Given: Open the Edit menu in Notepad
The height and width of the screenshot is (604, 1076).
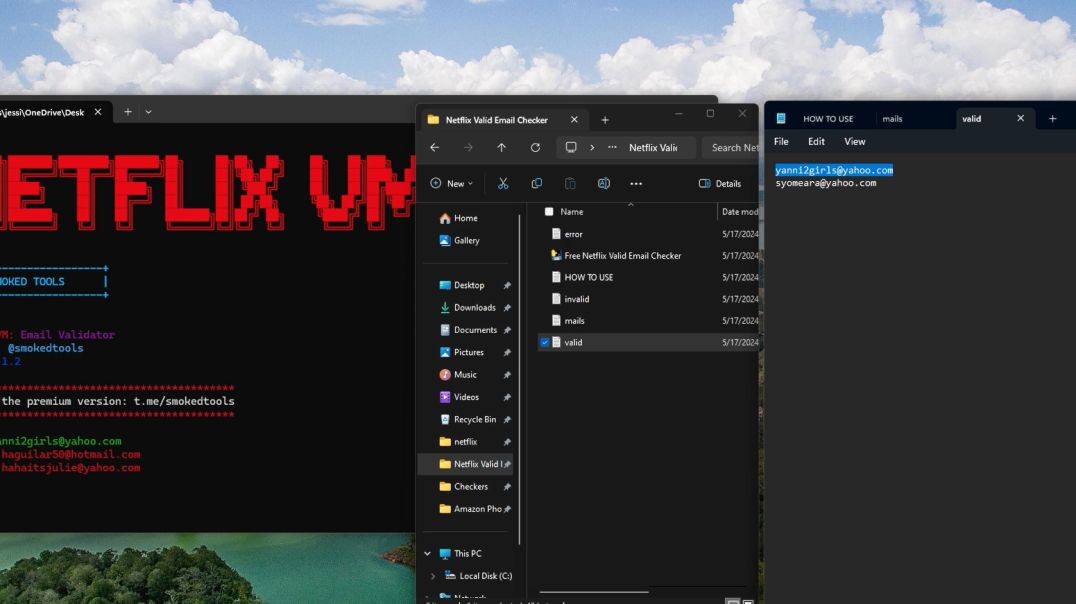Looking at the screenshot, I should point(816,141).
